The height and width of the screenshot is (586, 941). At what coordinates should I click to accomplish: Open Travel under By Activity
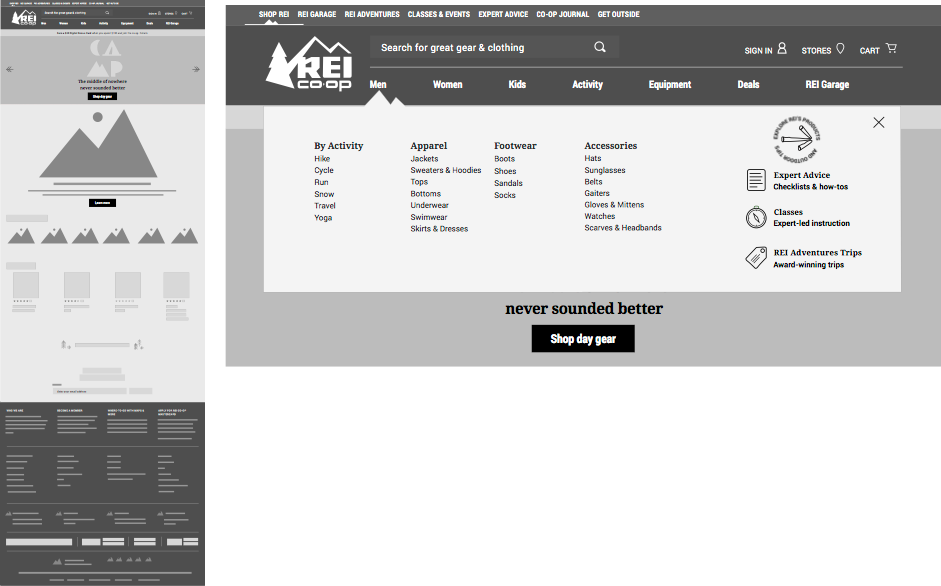click(325, 206)
